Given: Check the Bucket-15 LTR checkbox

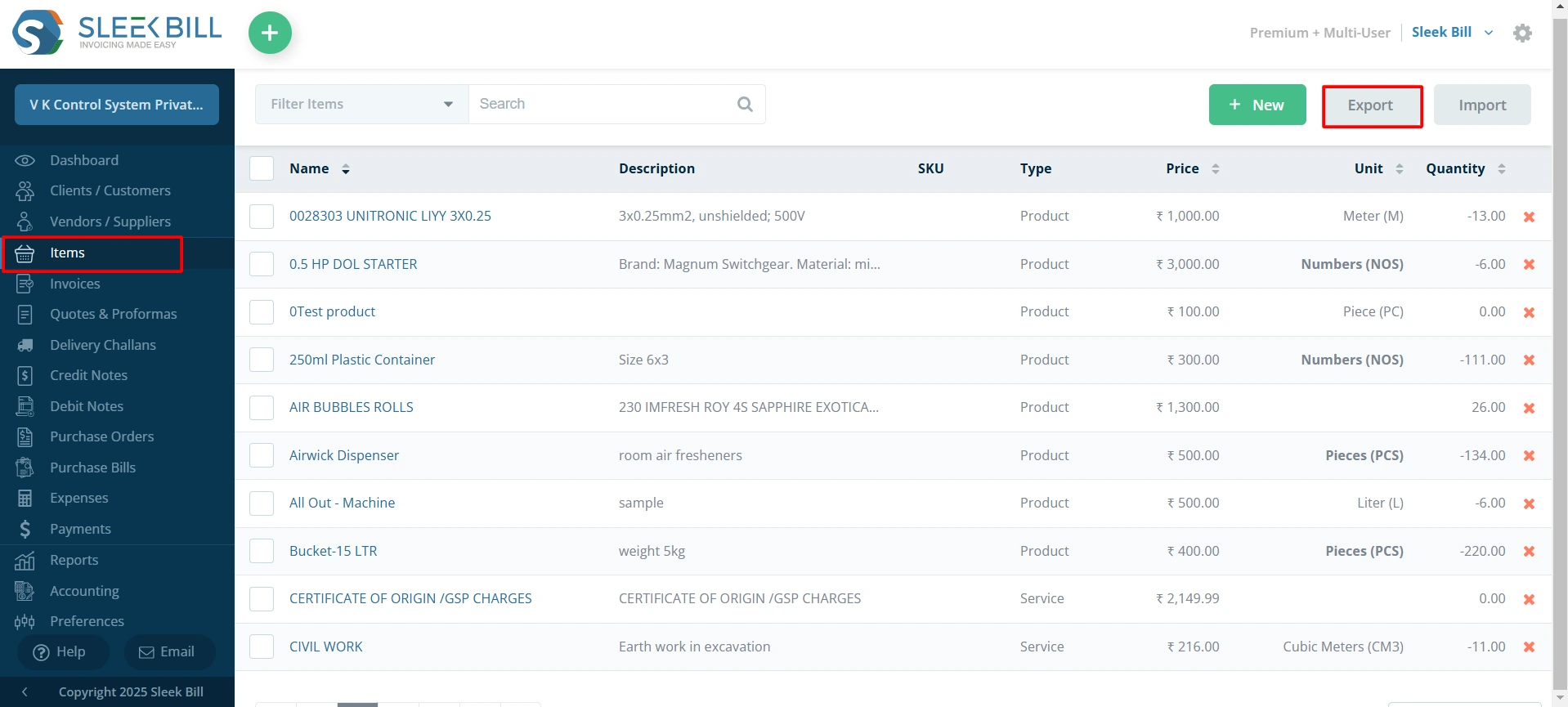Looking at the screenshot, I should click(262, 551).
